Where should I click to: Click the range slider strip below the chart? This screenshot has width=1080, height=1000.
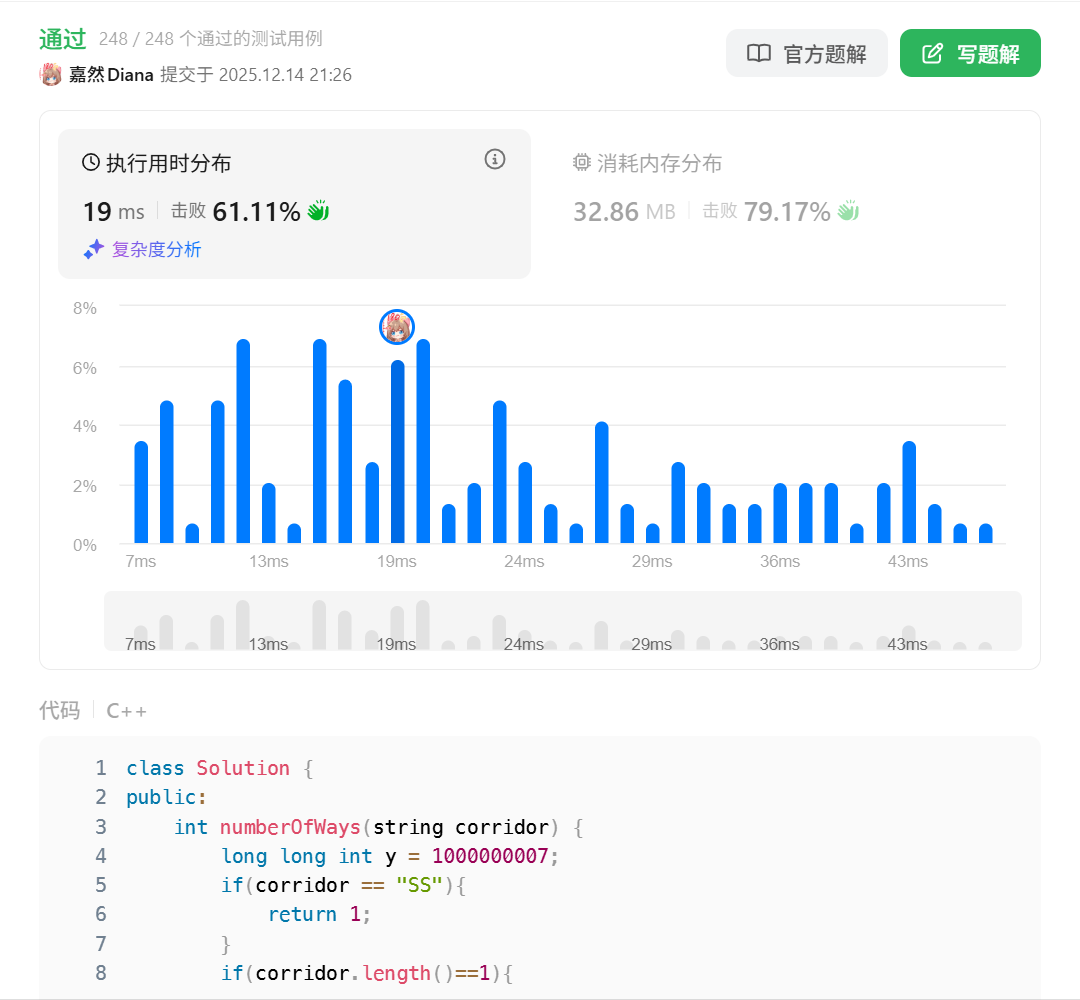[562, 621]
